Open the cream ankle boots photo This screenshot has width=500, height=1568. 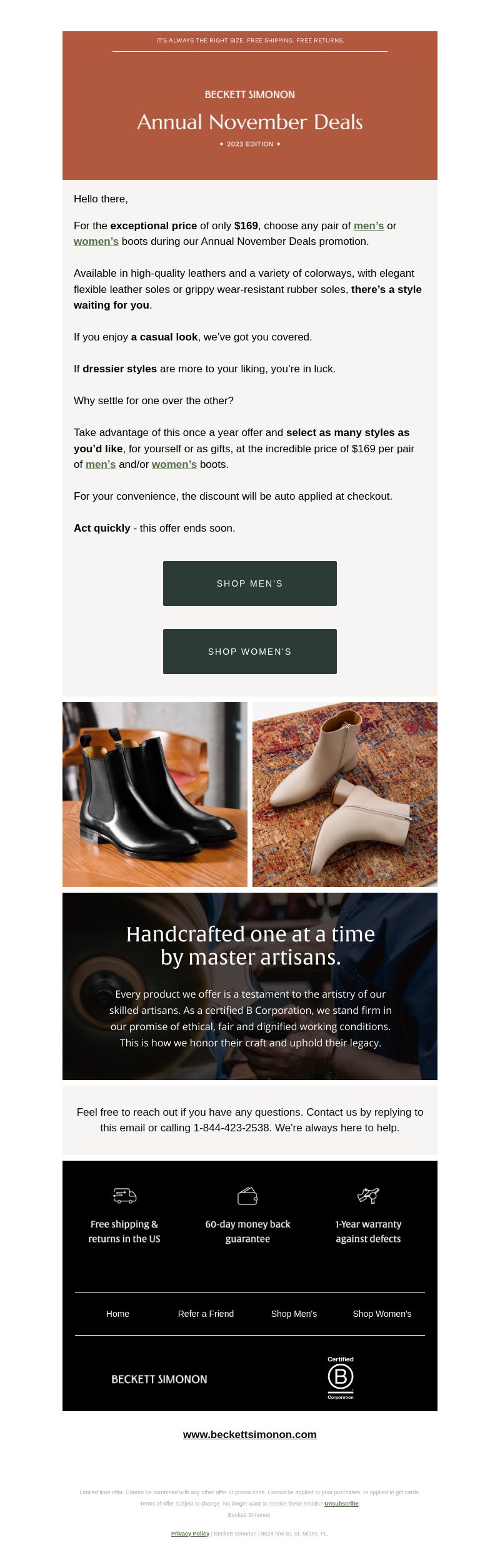tap(345, 795)
